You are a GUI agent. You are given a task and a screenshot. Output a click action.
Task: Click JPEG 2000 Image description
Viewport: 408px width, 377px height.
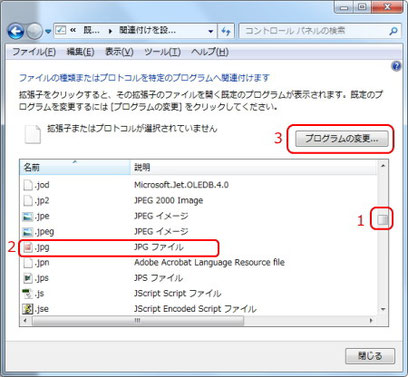click(168, 201)
